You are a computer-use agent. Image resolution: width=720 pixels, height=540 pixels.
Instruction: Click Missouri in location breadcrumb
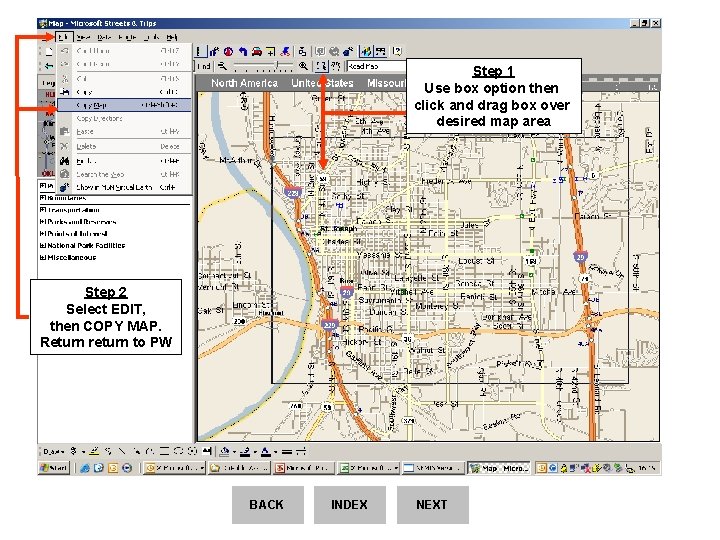[387, 83]
